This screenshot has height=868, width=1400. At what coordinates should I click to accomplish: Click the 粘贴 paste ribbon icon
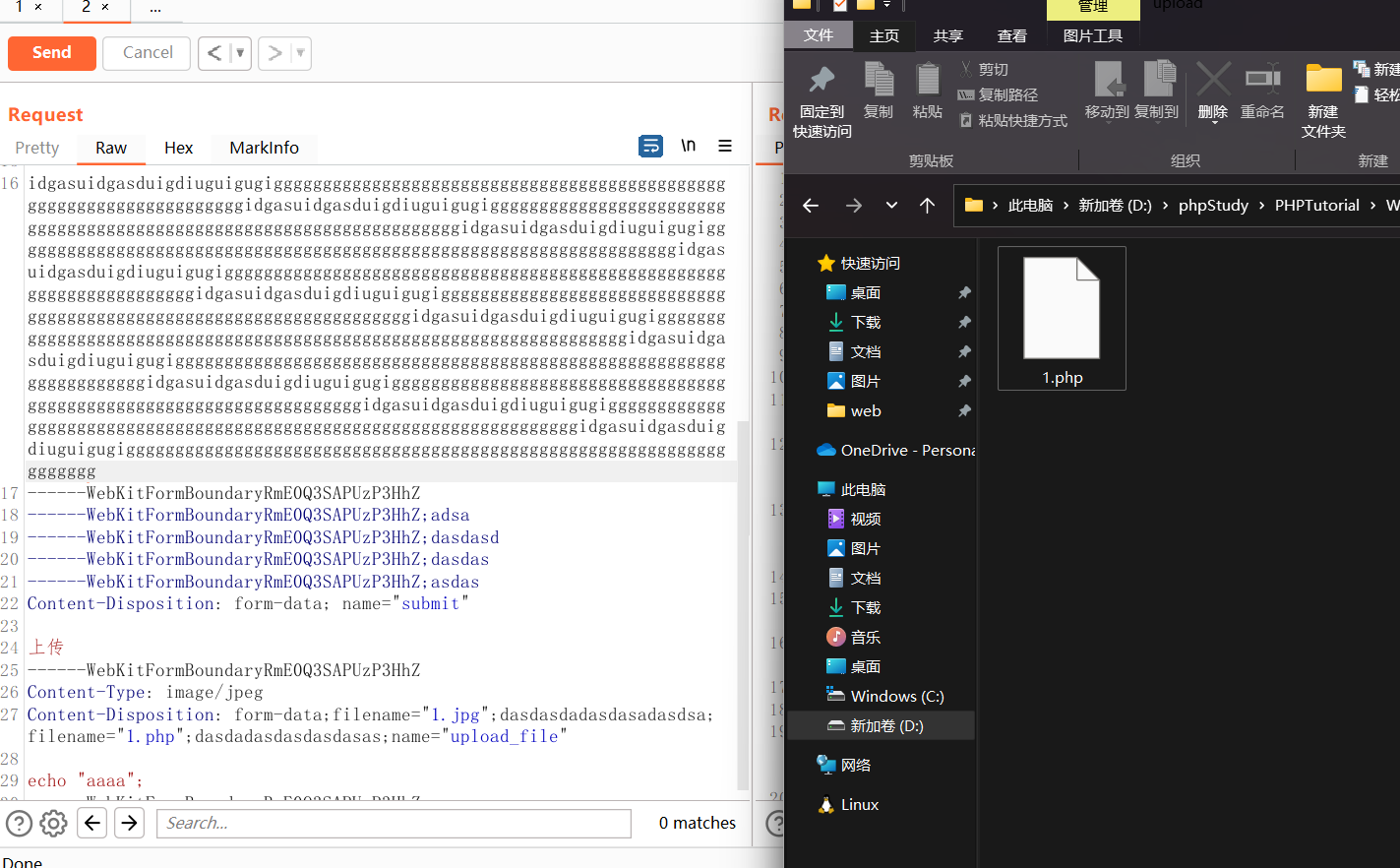[927, 91]
